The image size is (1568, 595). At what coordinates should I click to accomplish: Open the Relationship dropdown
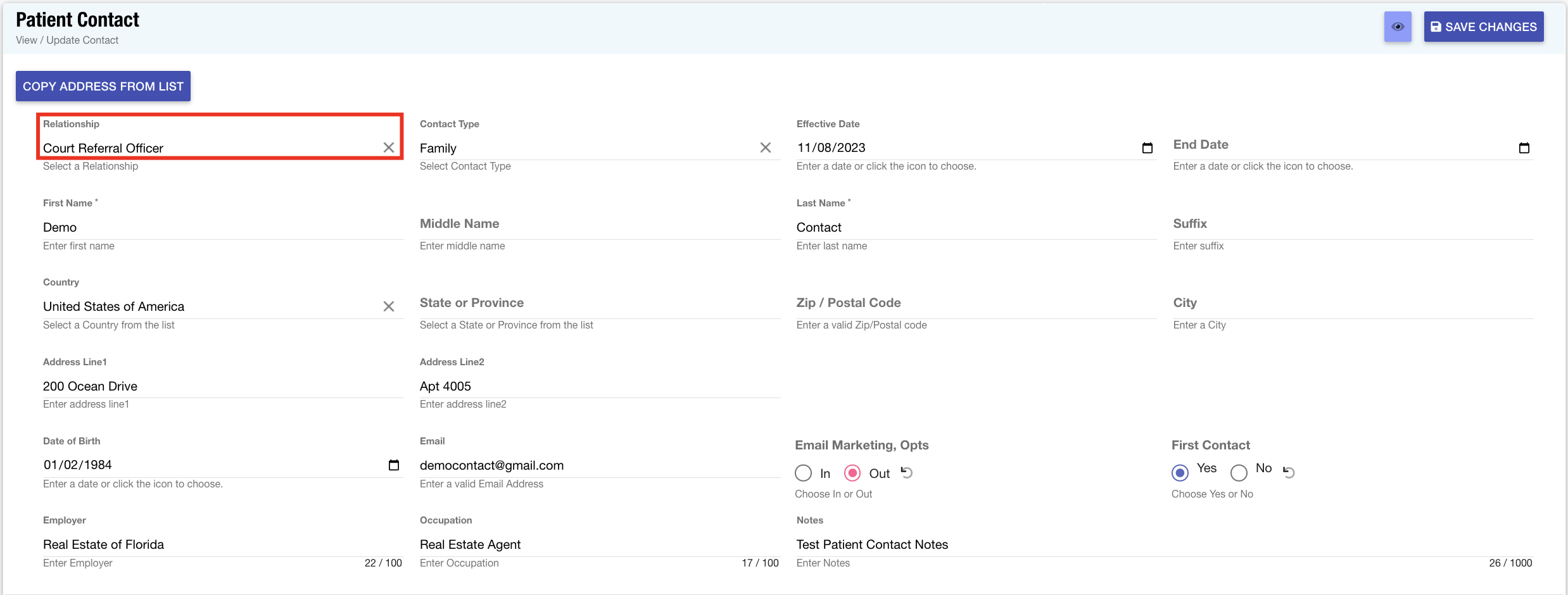tap(209, 148)
